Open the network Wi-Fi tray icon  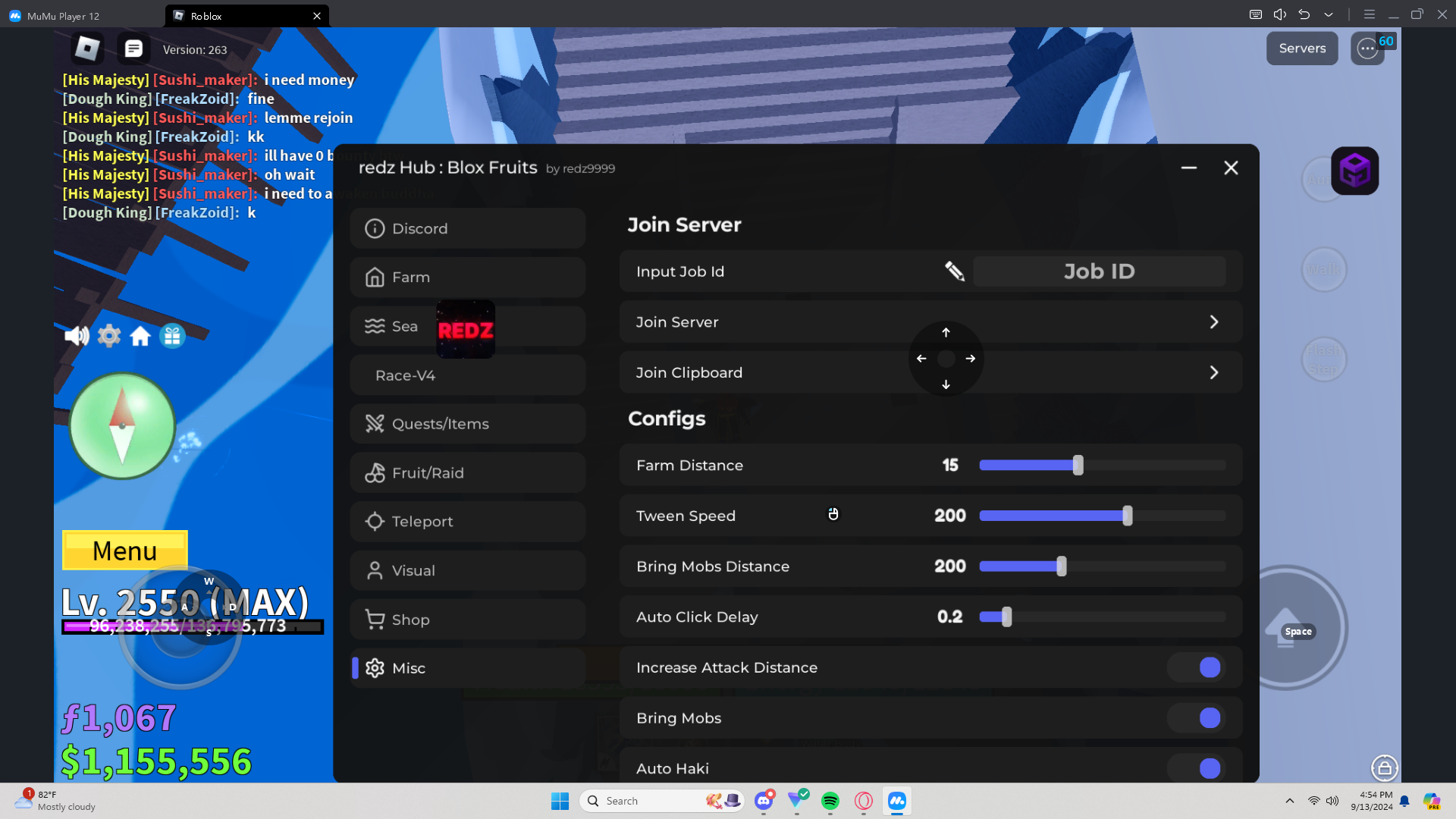[x=1314, y=801]
